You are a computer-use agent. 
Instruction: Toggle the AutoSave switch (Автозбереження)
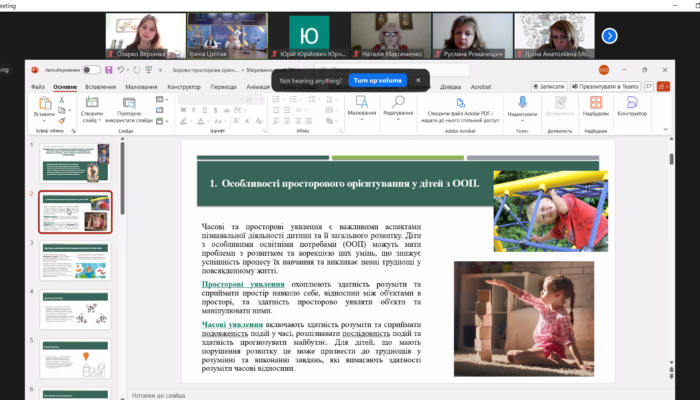point(92,70)
